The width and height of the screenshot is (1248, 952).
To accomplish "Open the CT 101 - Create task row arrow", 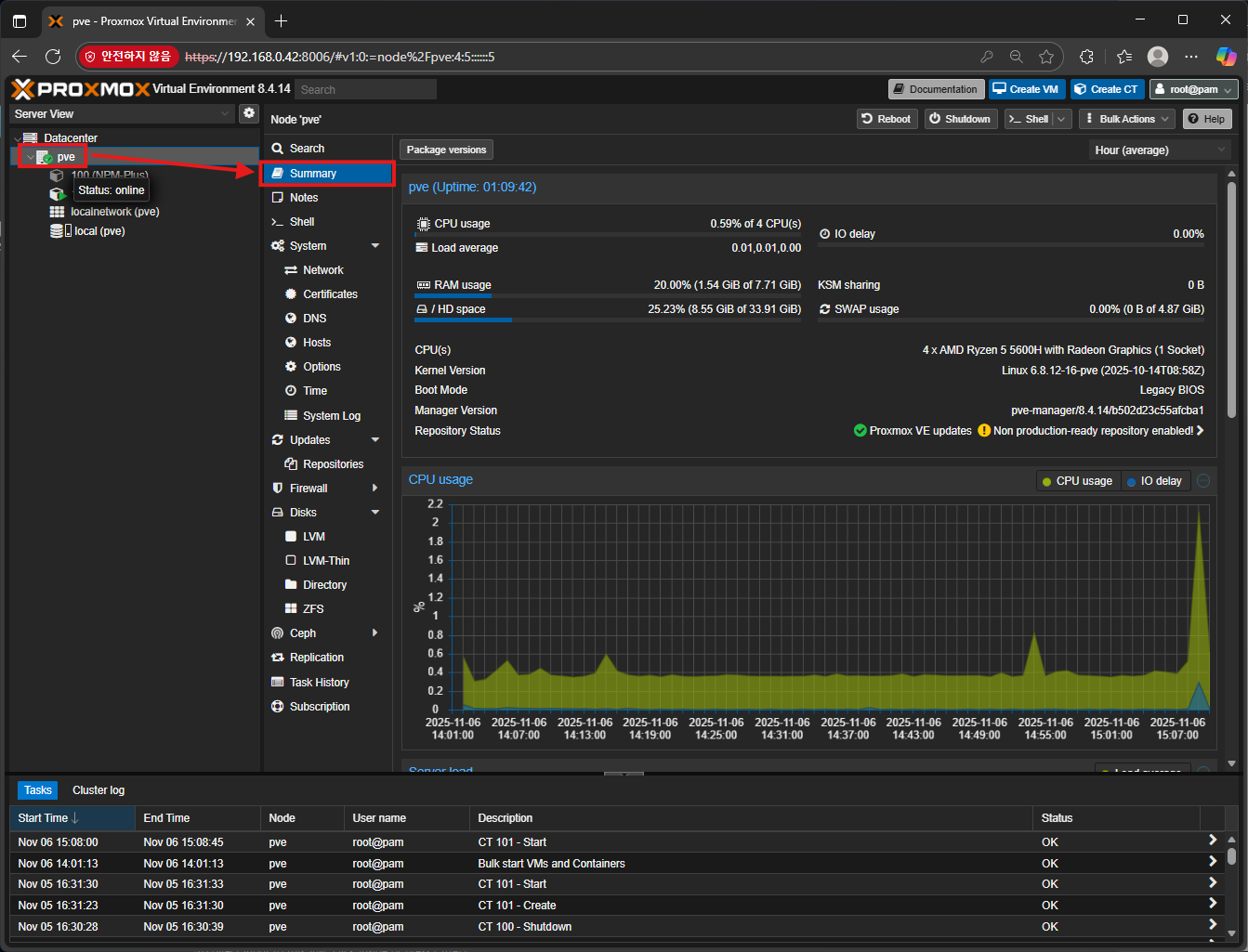I will point(1212,904).
